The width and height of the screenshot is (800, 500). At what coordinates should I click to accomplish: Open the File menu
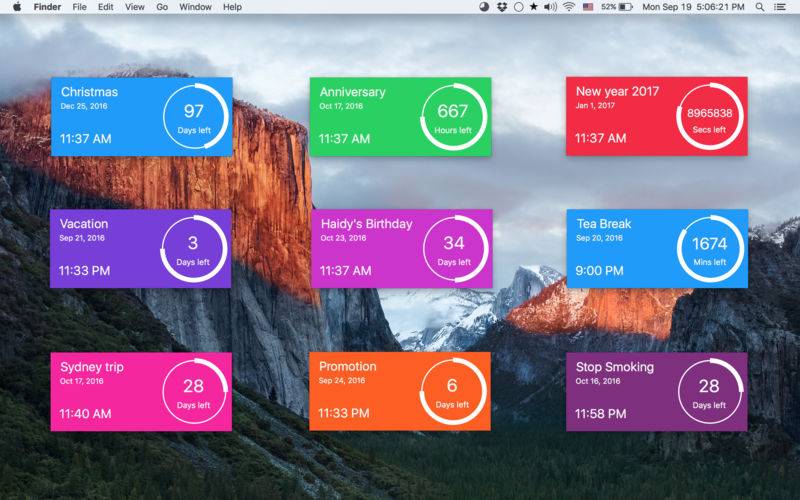pyautogui.click(x=79, y=7)
